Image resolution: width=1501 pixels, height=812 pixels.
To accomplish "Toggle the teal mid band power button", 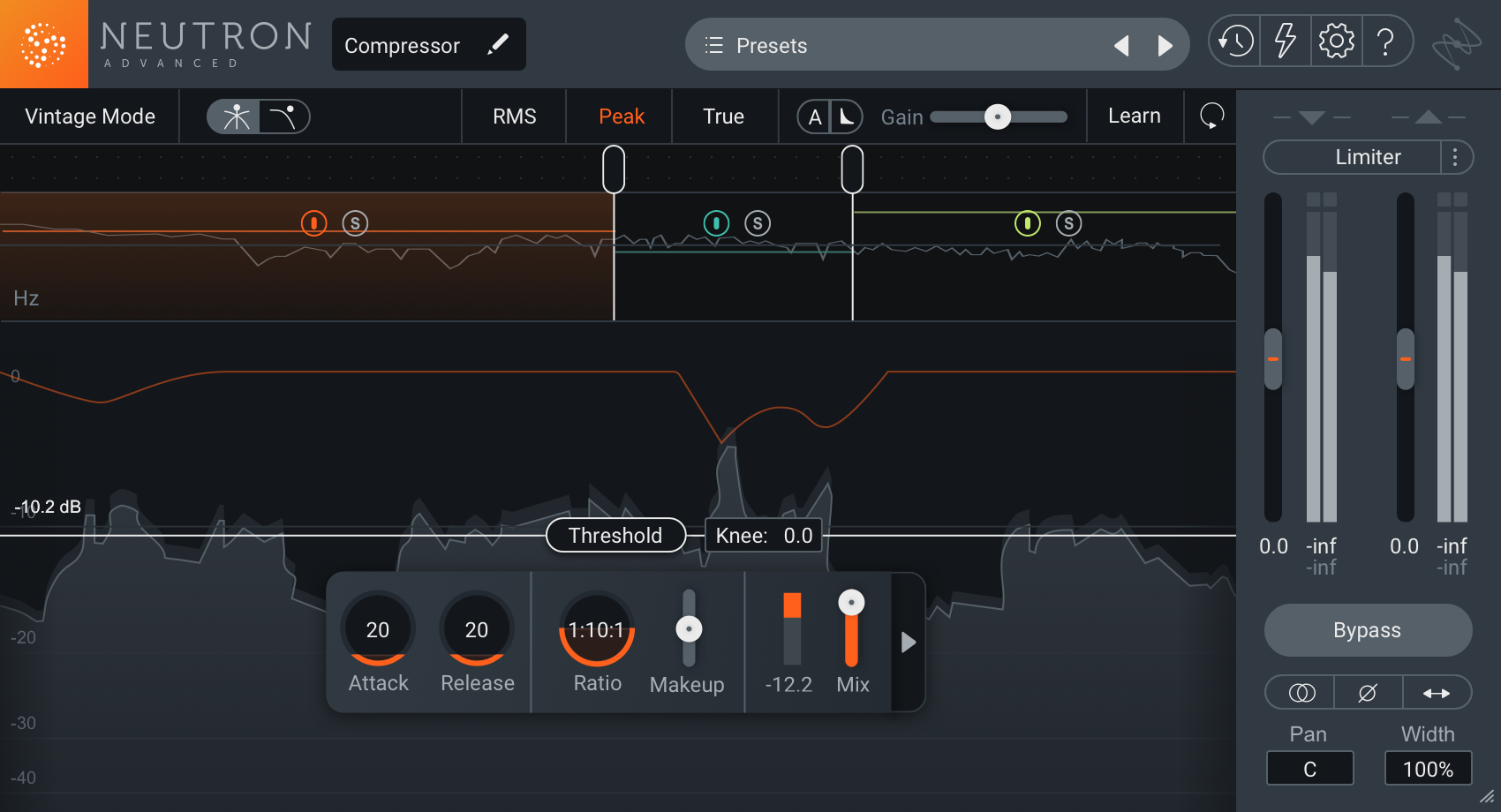I will pyautogui.click(x=716, y=223).
